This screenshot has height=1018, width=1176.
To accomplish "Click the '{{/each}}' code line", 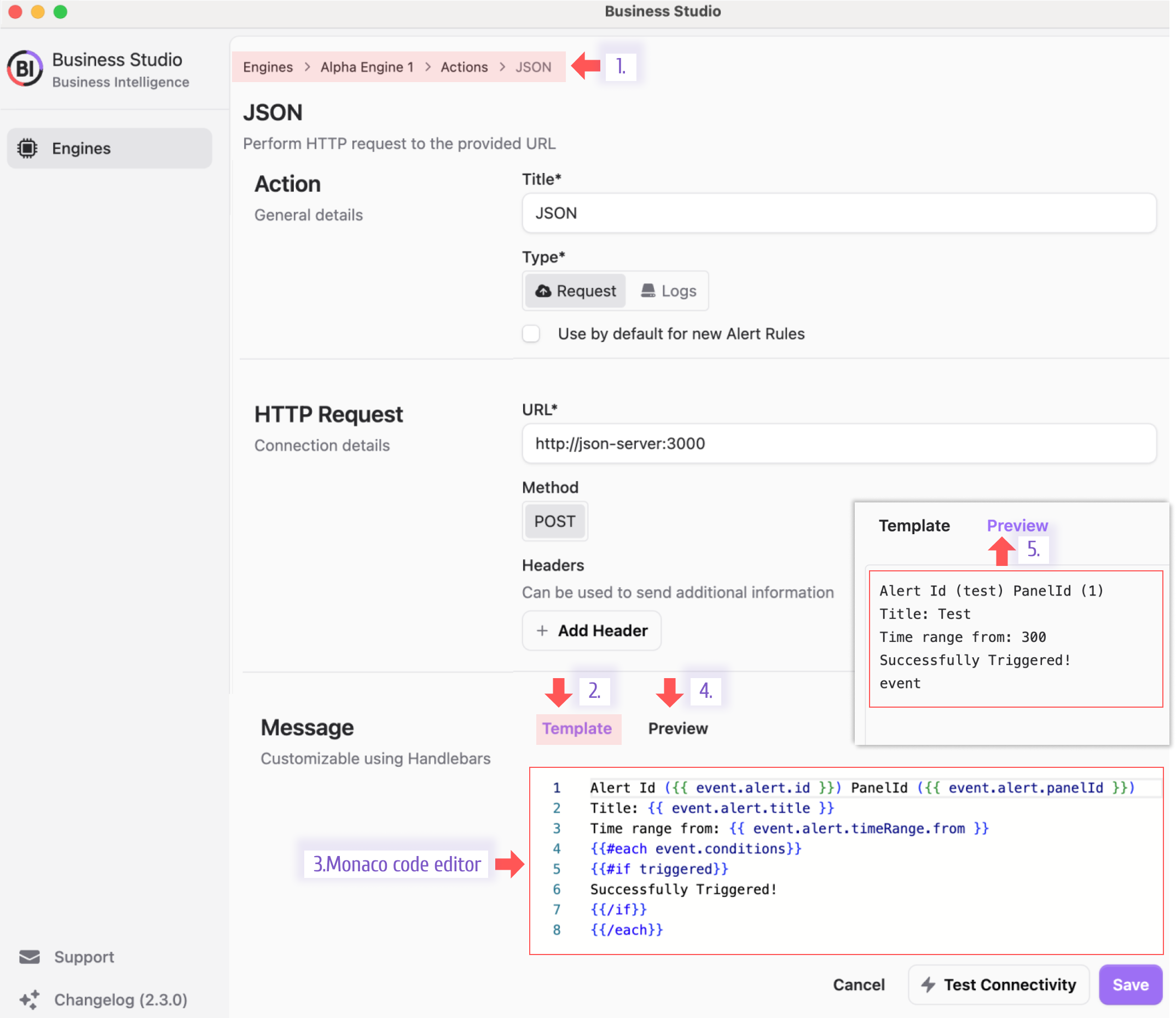I will tap(627, 930).
